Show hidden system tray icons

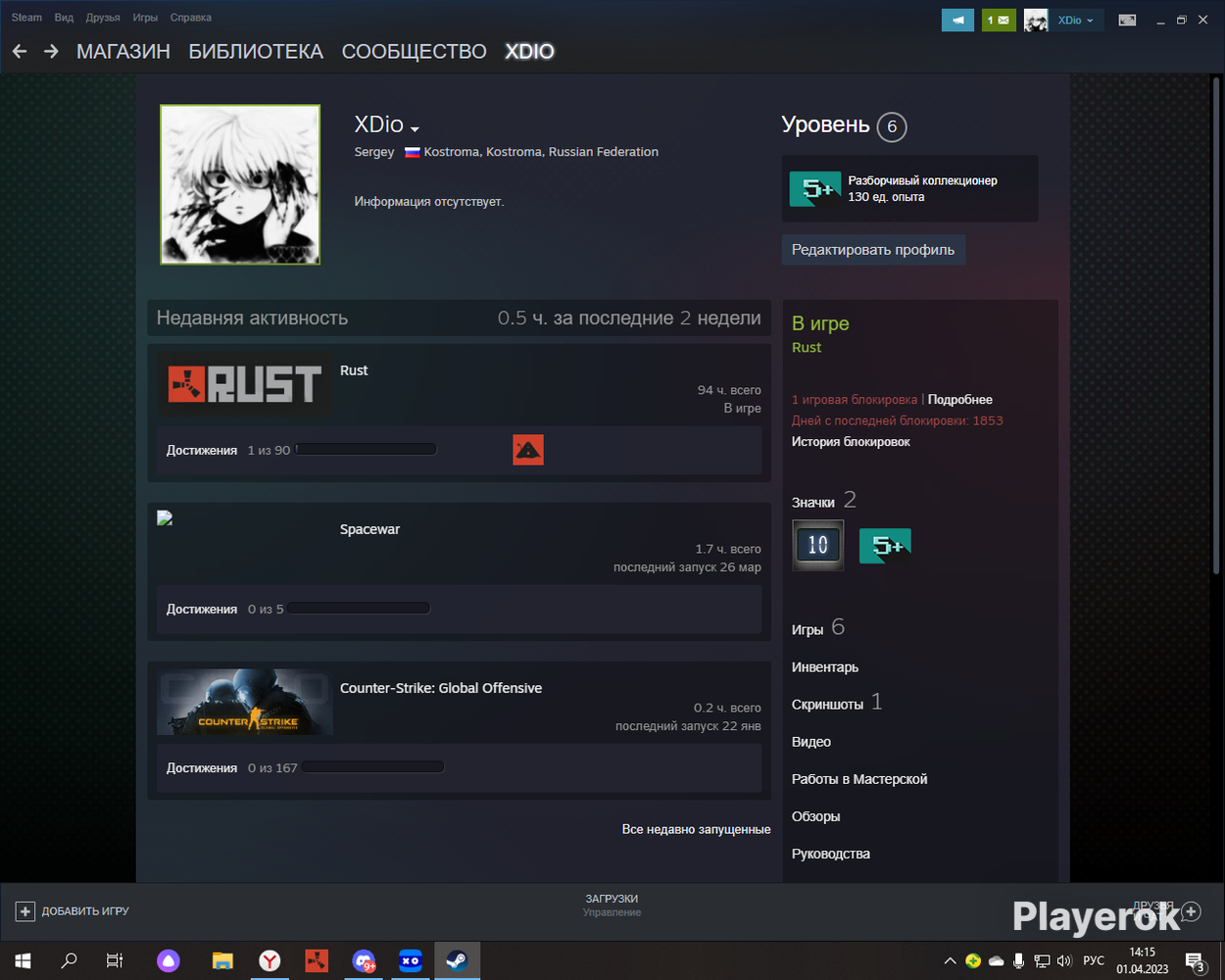[950, 960]
